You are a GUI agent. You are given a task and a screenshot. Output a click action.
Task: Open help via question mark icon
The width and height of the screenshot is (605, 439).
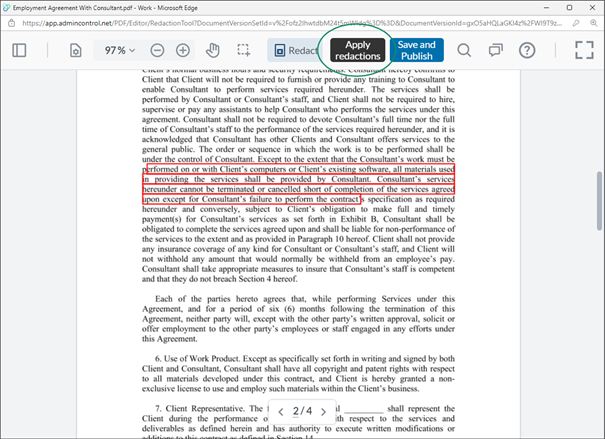point(527,50)
